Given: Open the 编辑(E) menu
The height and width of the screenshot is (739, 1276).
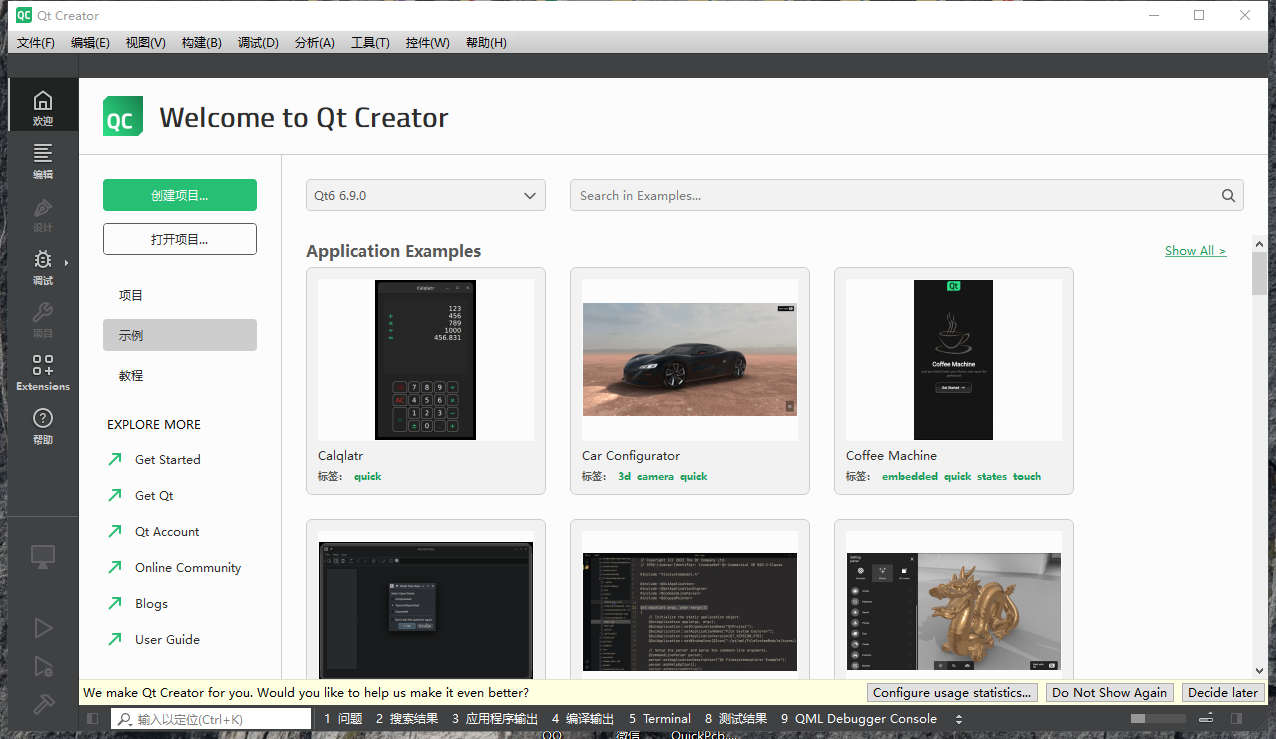Looking at the screenshot, I should [x=90, y=43].
